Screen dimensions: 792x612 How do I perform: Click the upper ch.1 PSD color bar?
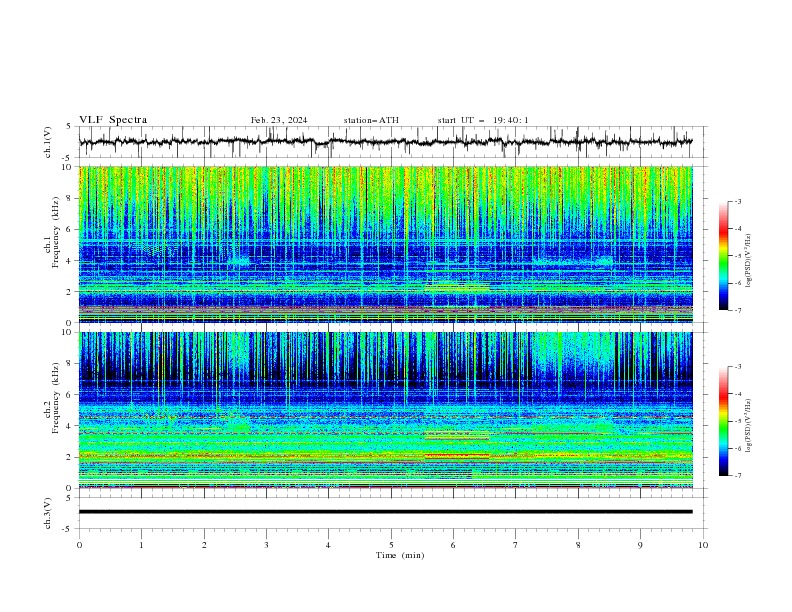723,256
